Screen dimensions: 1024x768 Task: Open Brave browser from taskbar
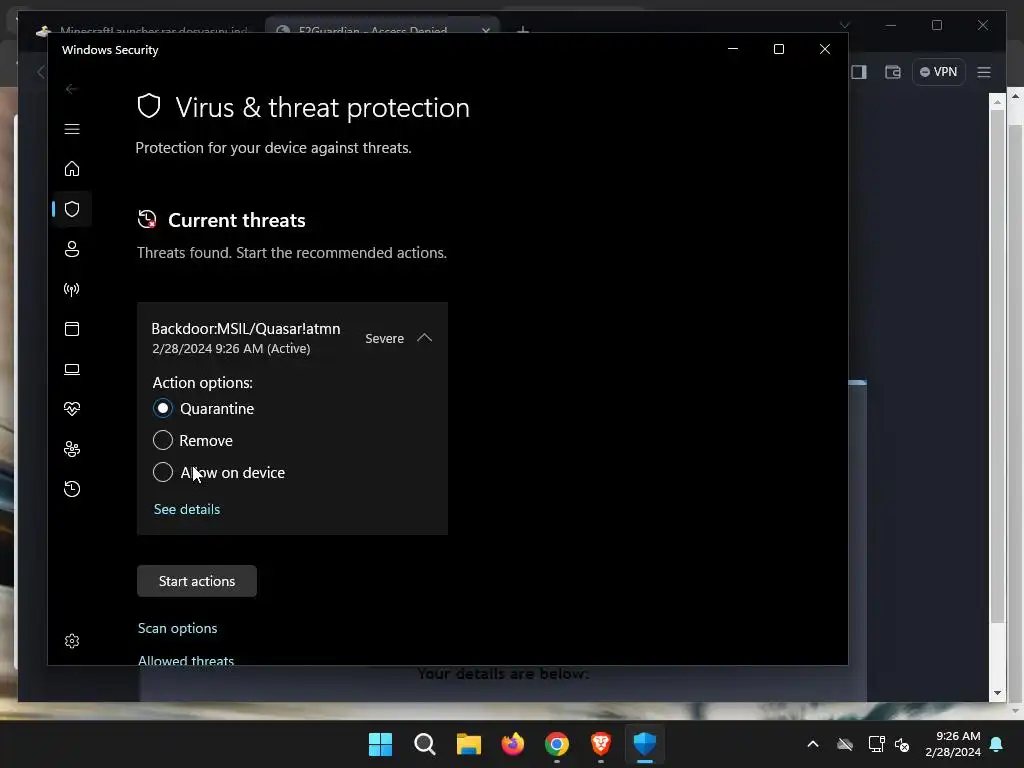[601, 744]
